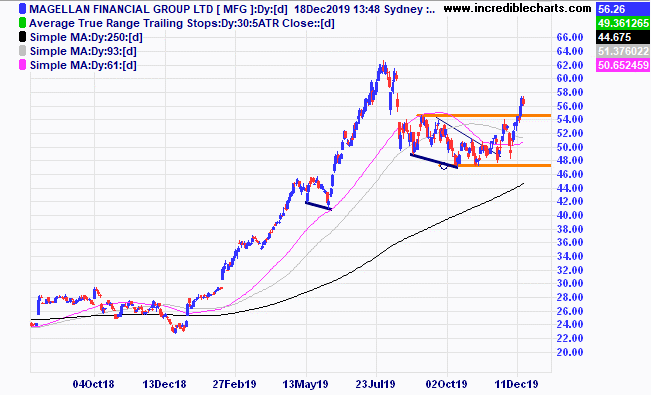Click the 42.00 price axis label
Screen dimensions: 651x395
coord(570,201)
